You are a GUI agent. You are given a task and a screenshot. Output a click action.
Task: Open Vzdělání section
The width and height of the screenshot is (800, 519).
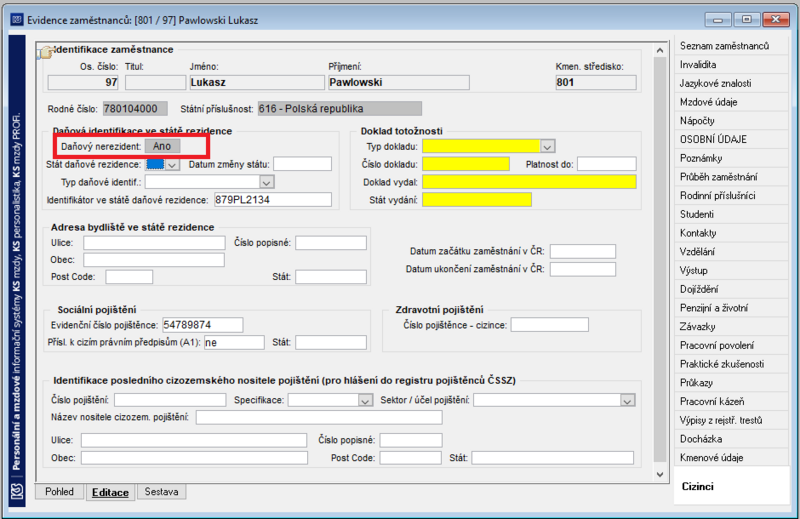click(x=731, y=252)
